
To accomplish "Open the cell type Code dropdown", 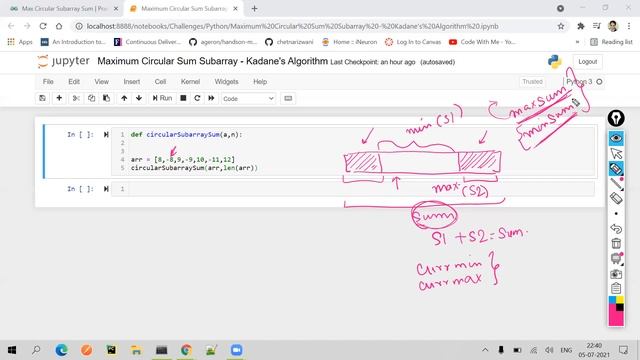I will click(x=248, y=98).
